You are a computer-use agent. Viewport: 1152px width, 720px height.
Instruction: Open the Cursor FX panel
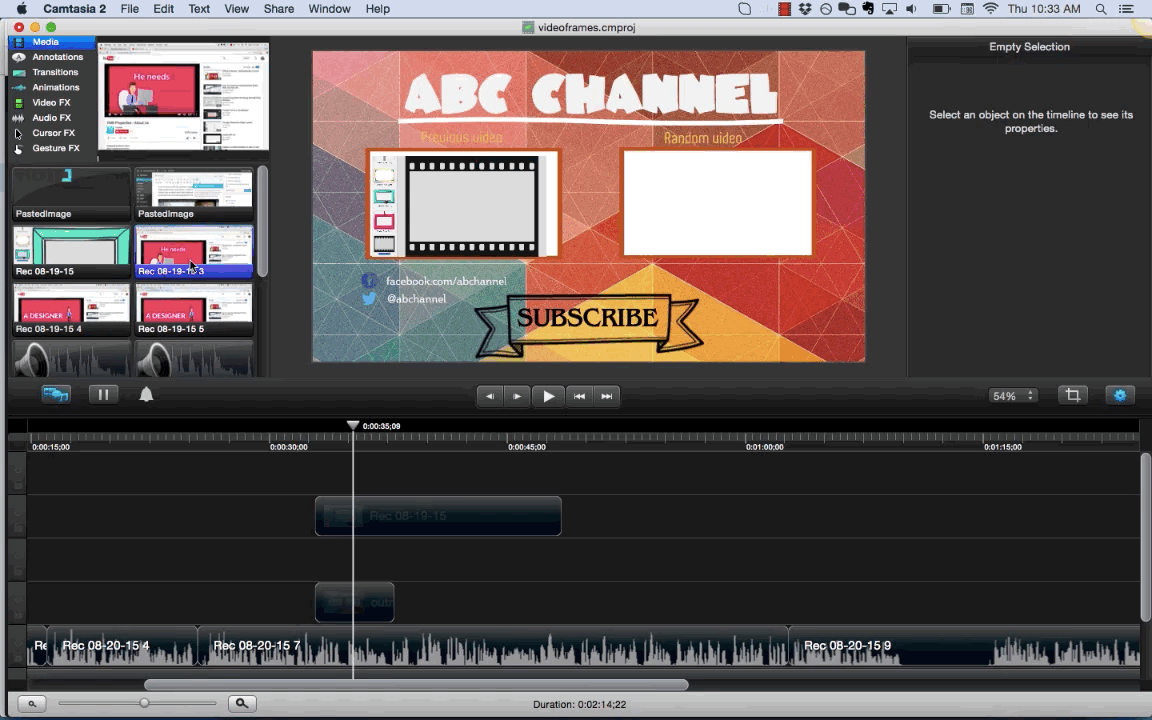(x=53, y=133)
